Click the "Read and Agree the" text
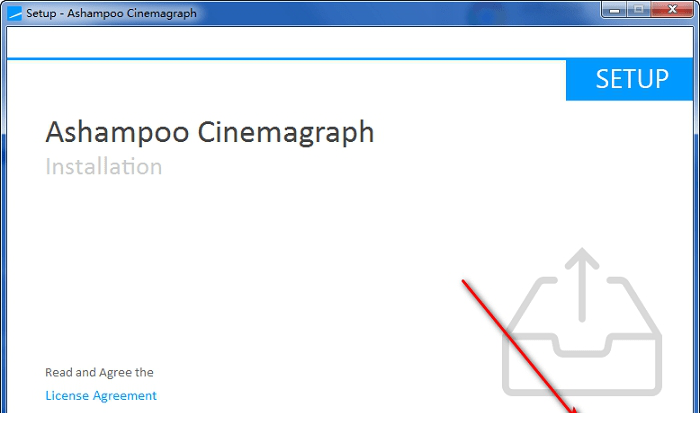 tap(99, 372)
